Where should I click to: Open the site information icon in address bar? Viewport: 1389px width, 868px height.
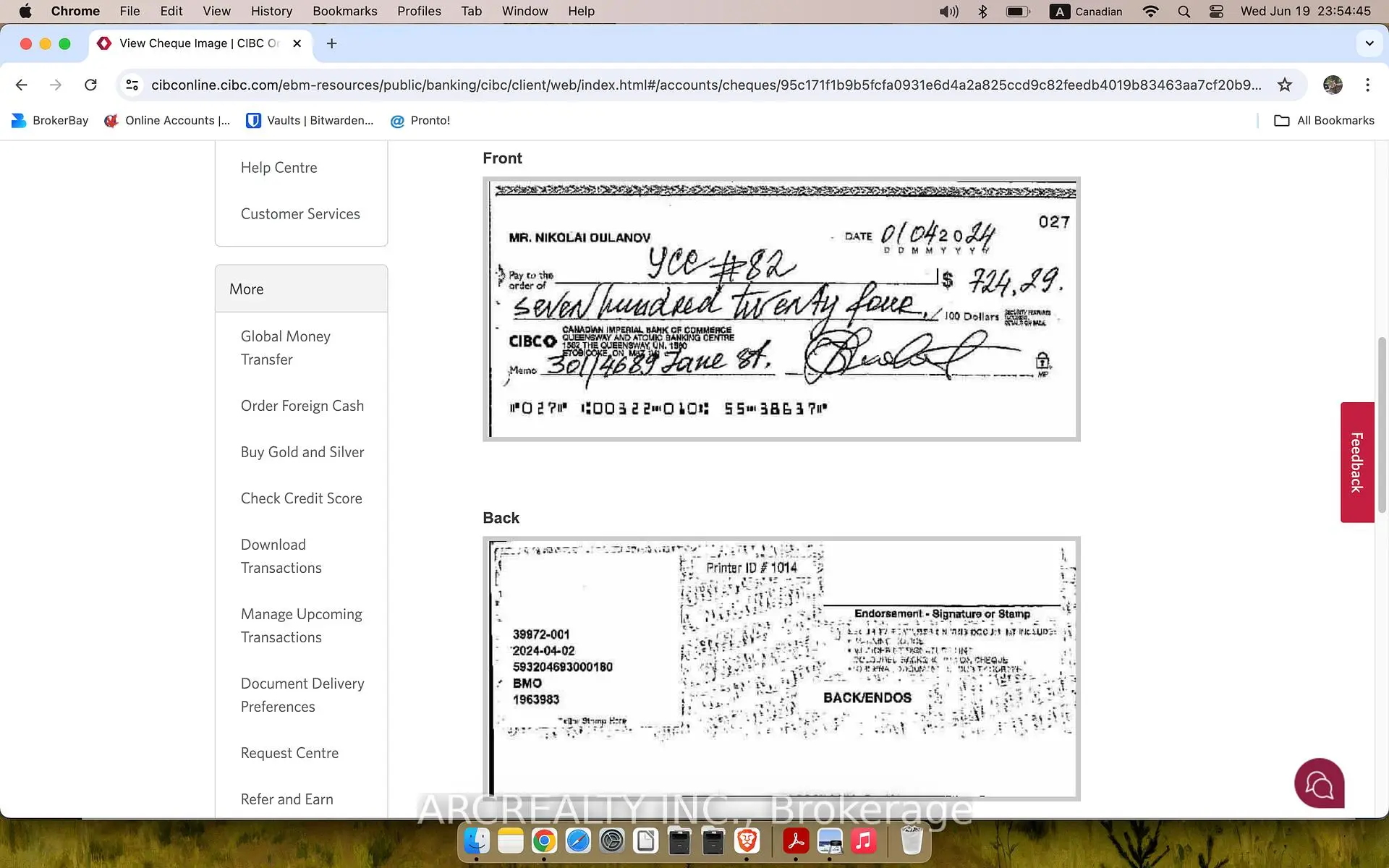pos(132,85)
